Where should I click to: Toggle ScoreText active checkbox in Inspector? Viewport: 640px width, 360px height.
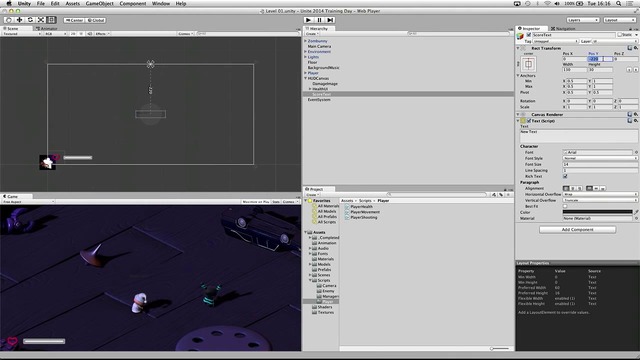tap(529, 35)
